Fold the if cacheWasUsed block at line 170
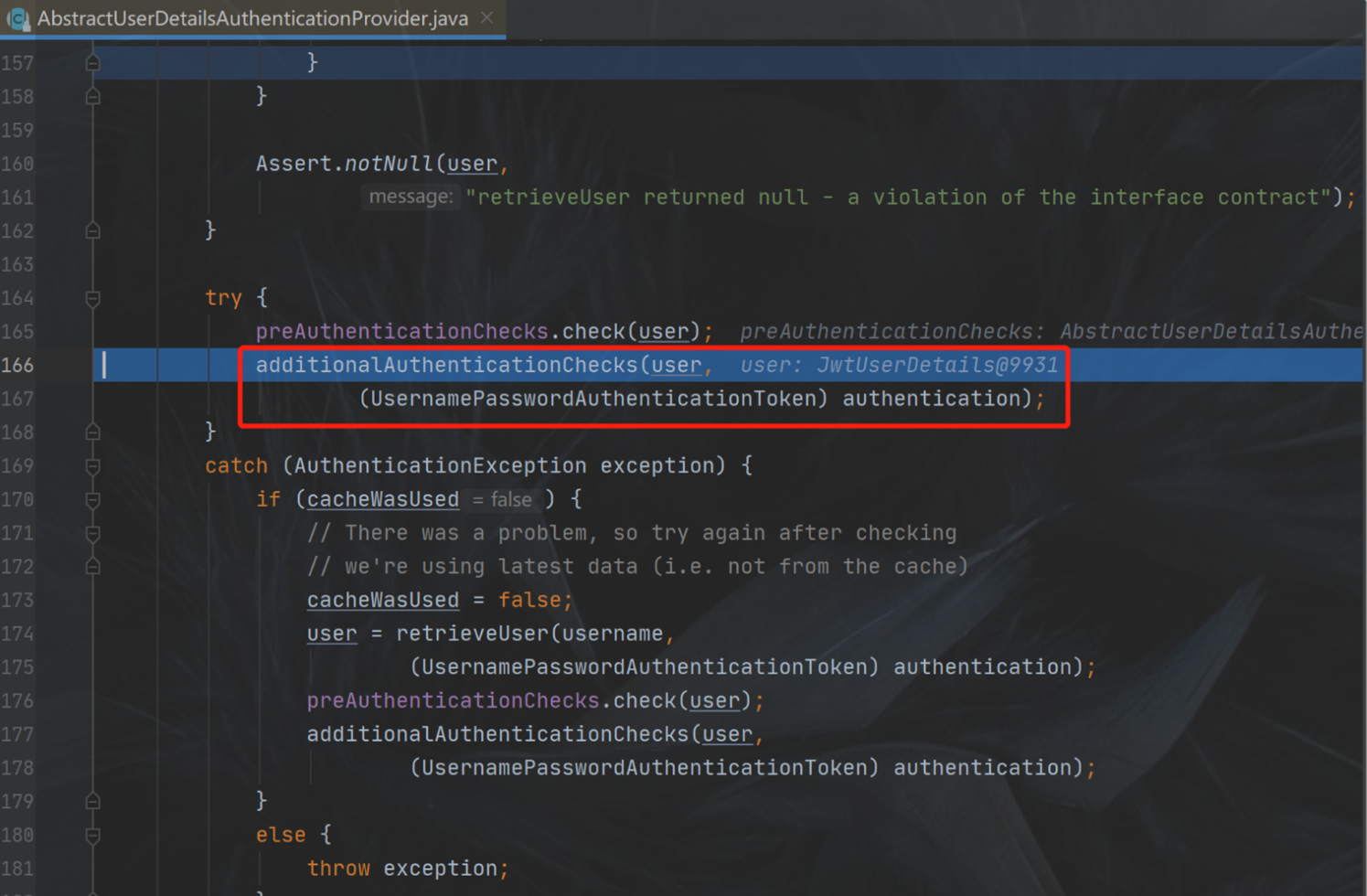 coord(92,500)
